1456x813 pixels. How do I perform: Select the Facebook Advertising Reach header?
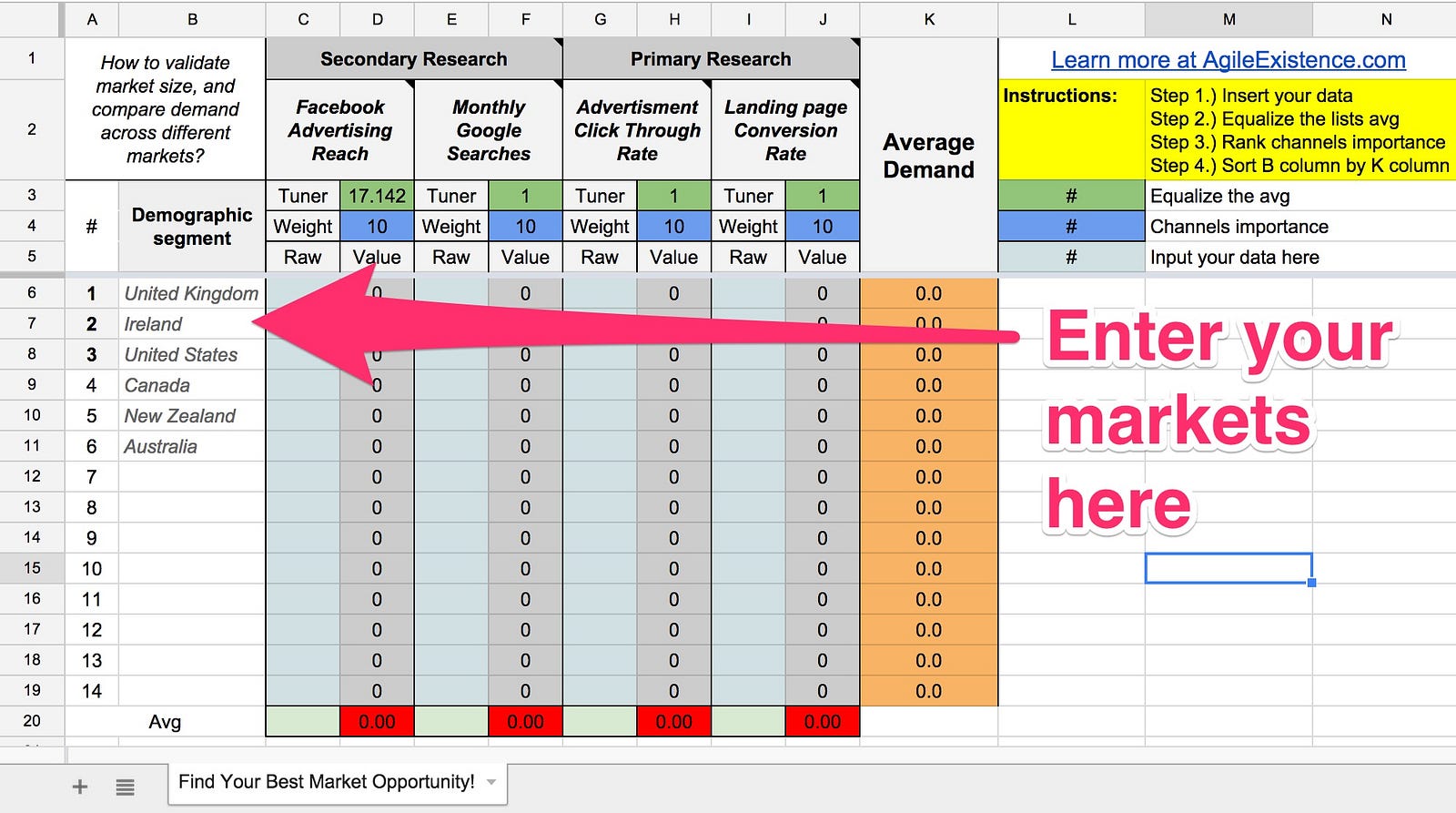click(340, 130)
